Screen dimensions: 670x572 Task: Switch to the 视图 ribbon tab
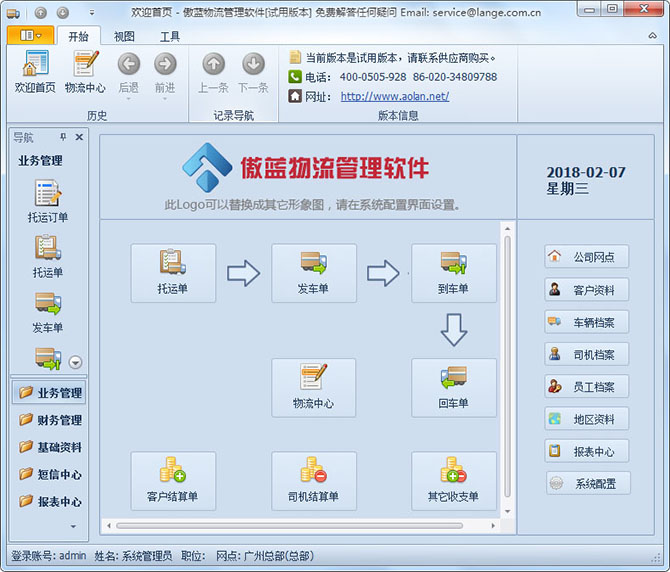[124, 36]
